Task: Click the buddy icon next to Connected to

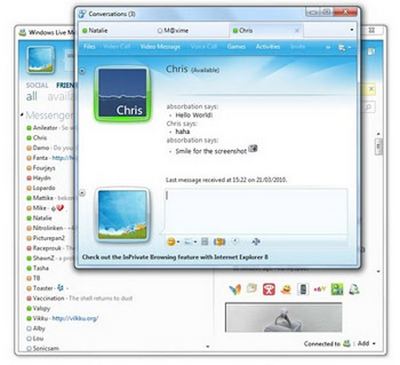Action: [347, 343]
